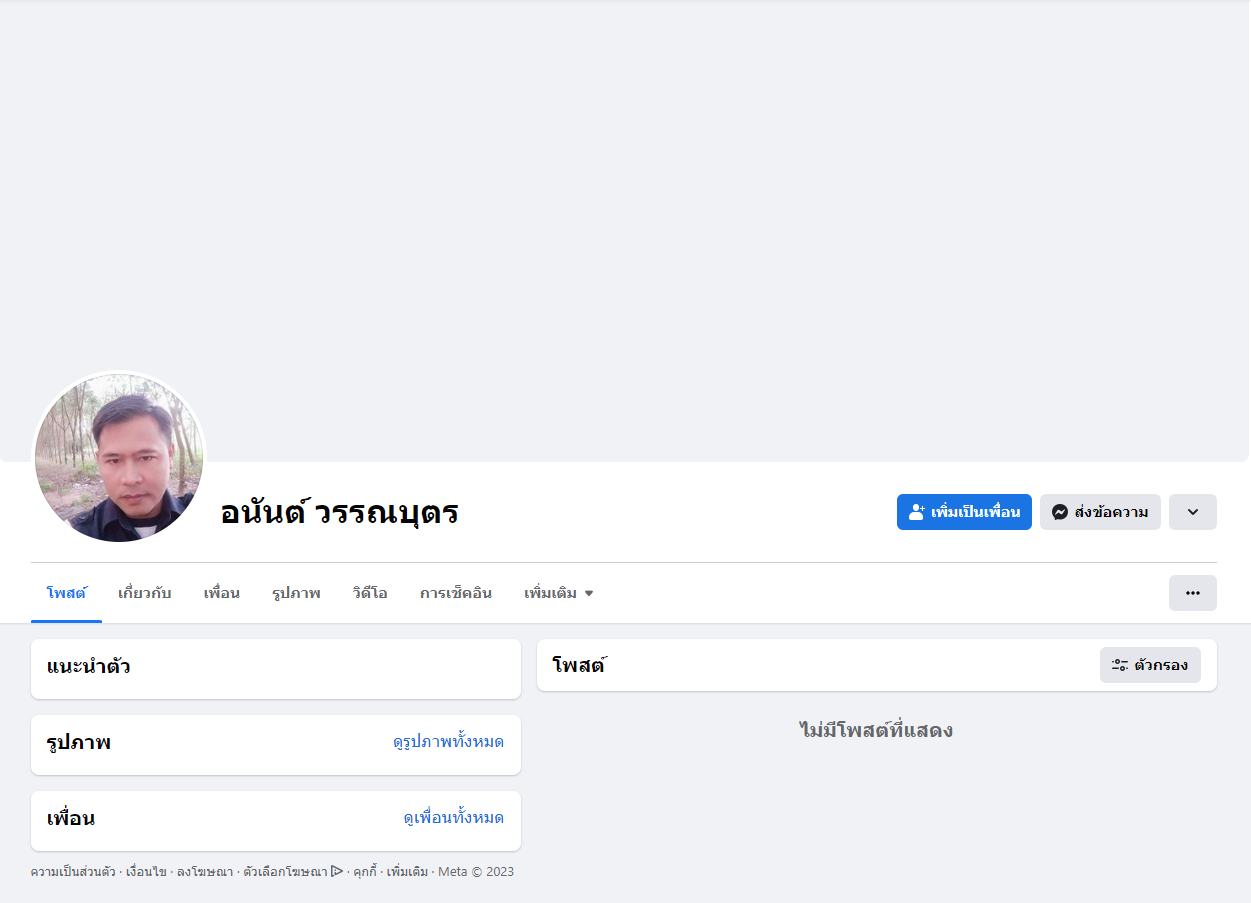1251x903 pixels.
Task: Click the ad choices triangle icon in footer
Action: (x=337, y=871)
